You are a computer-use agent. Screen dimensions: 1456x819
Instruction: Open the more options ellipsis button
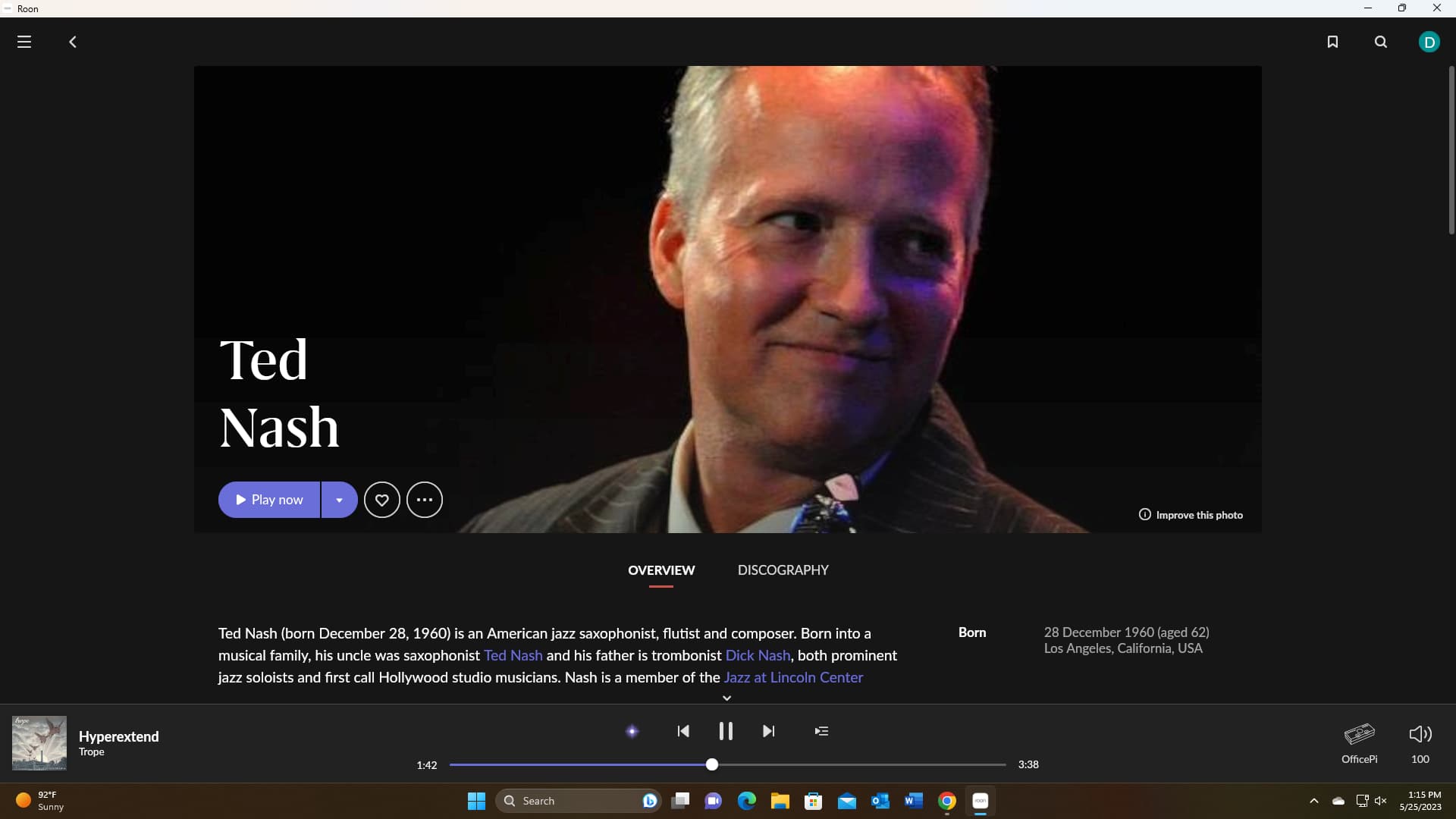pyautogui.click(x=425, y=500)
